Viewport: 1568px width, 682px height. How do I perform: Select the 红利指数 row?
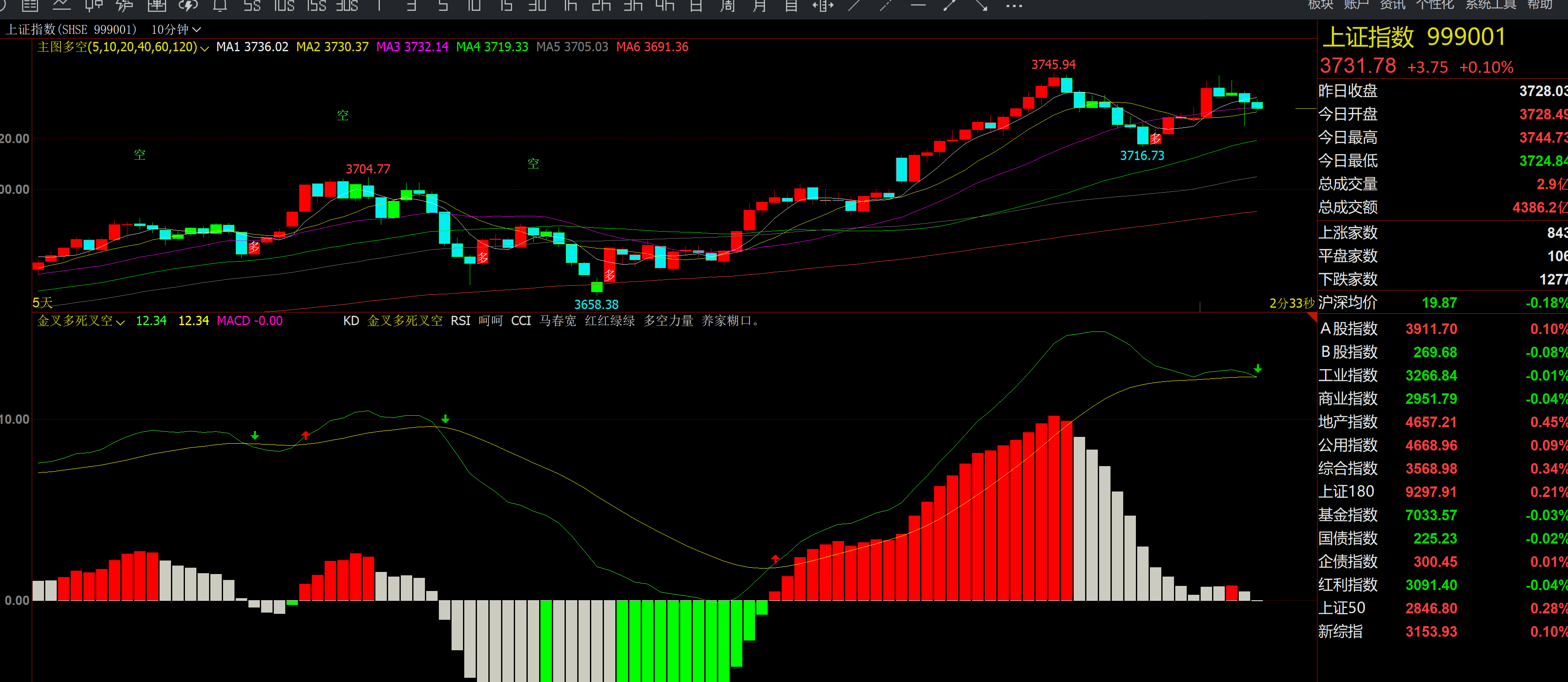tap(1443, 585)
